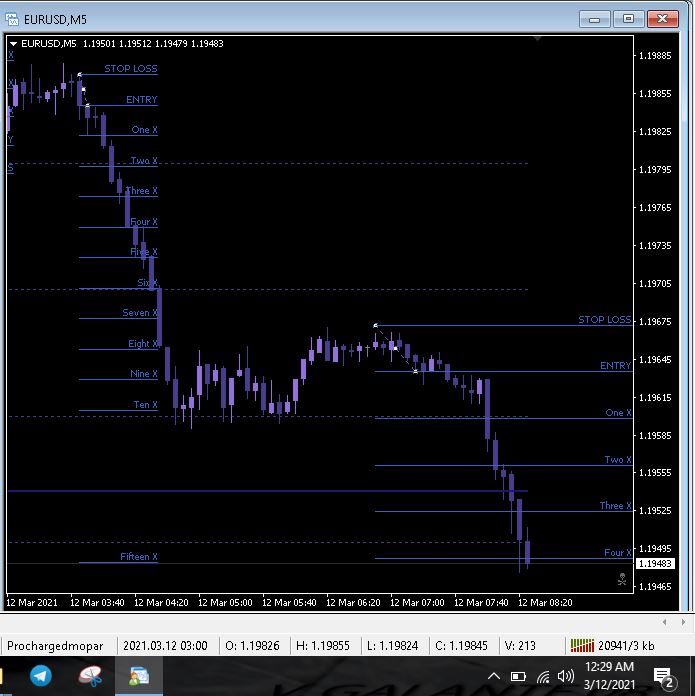Click the connection bars status icon
The image size is (695, 696).
[x=582, y=645]
